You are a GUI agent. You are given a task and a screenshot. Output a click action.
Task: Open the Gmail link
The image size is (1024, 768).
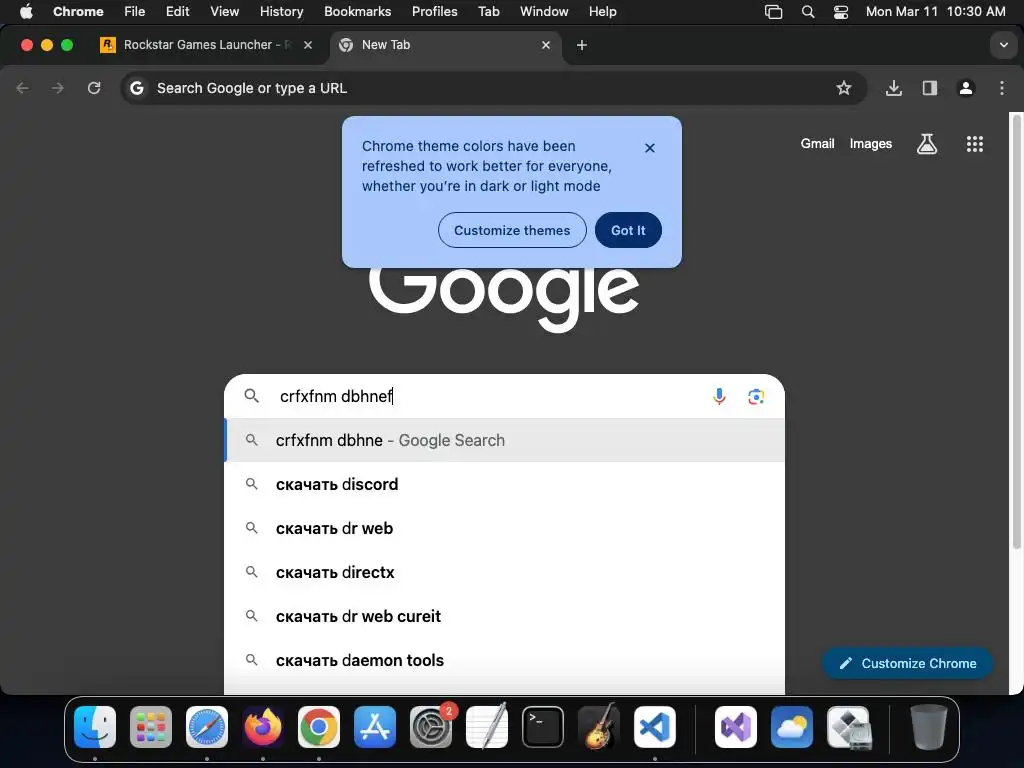coord(818,144)
